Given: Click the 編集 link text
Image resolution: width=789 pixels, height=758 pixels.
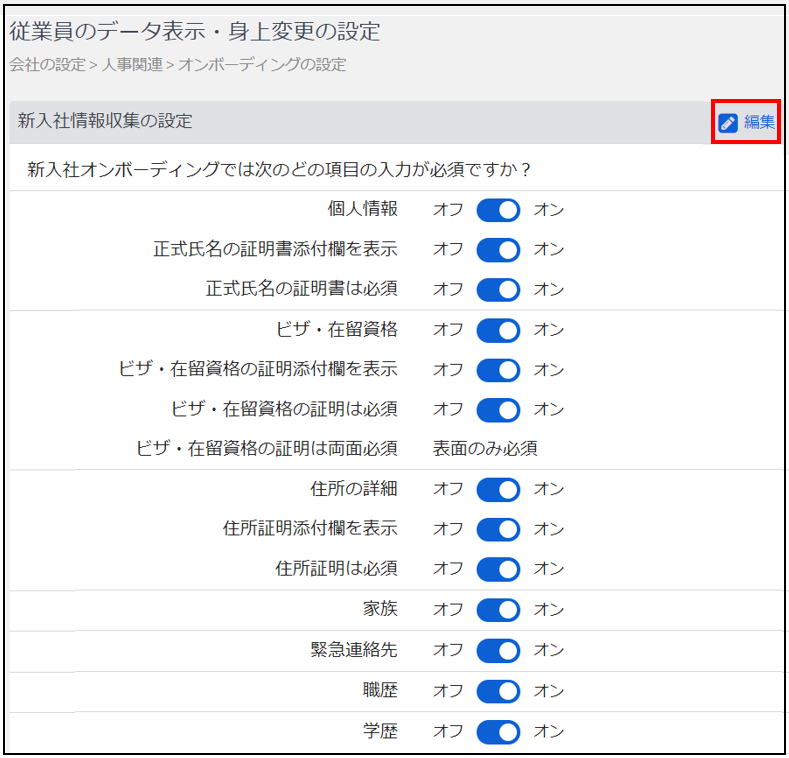Looking at the screenshot, I should [x=759, y=123].
